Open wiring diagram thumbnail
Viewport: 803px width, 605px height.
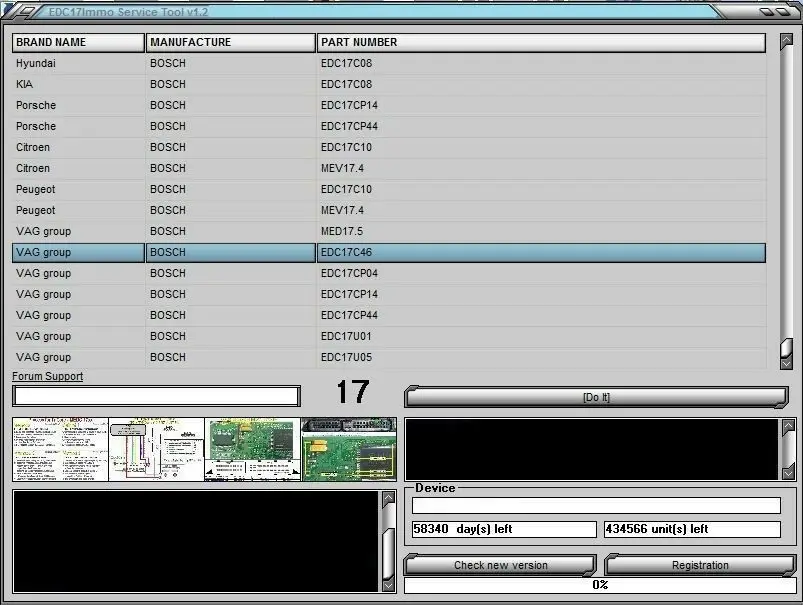click(157, 449)
